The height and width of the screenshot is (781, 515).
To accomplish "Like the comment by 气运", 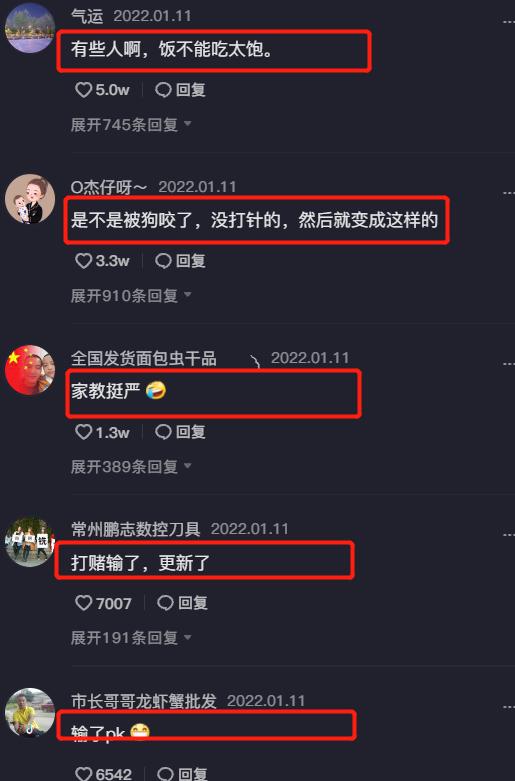I will point(83,90).
